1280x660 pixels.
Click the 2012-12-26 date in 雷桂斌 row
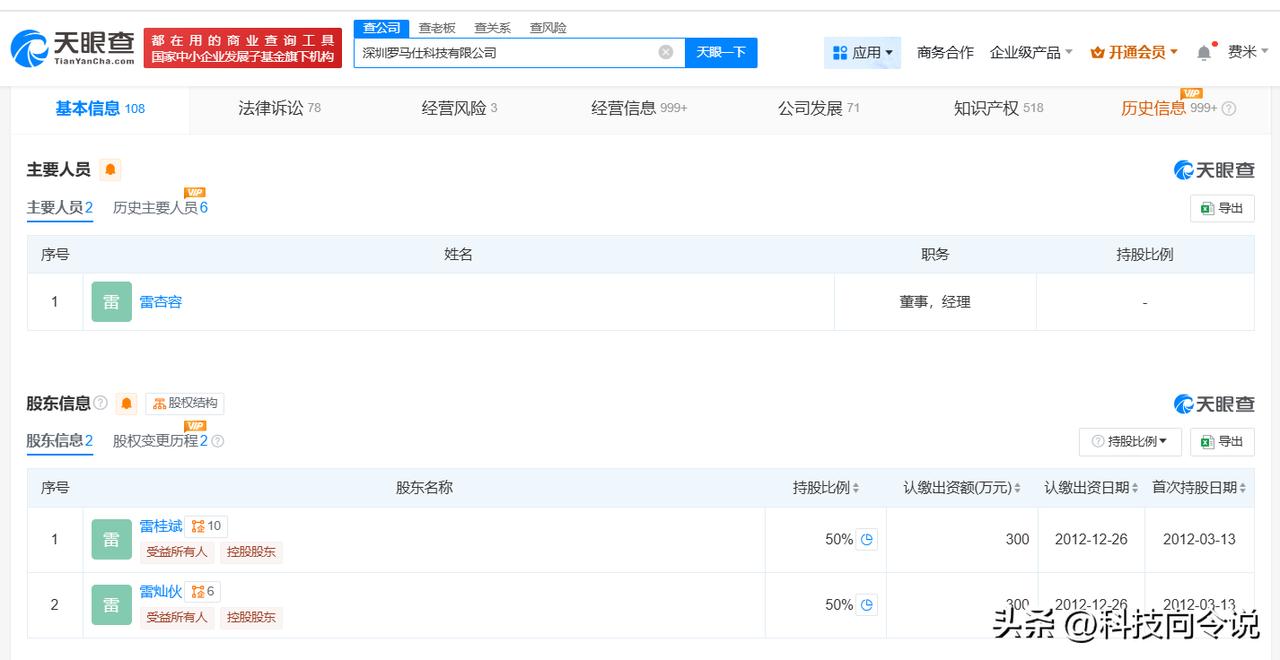(x=1091, y=539)
